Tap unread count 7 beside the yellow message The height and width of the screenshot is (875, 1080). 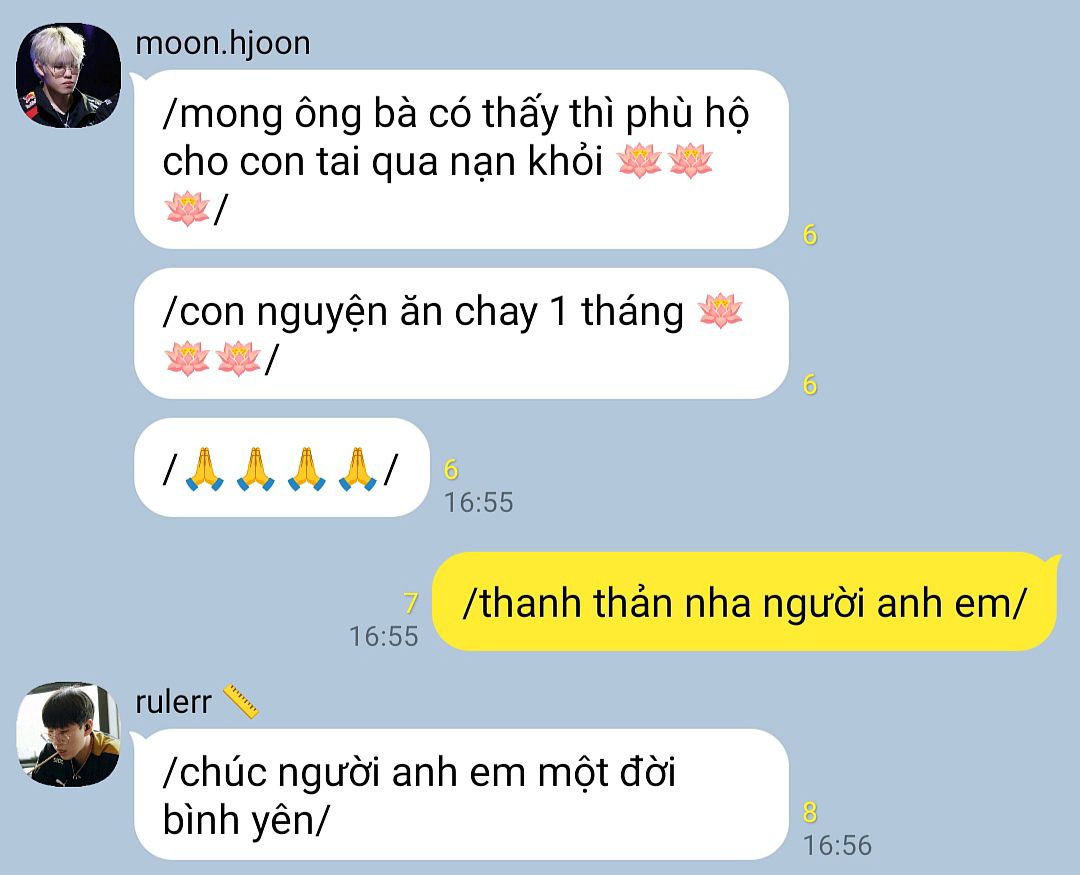point(411,603)
